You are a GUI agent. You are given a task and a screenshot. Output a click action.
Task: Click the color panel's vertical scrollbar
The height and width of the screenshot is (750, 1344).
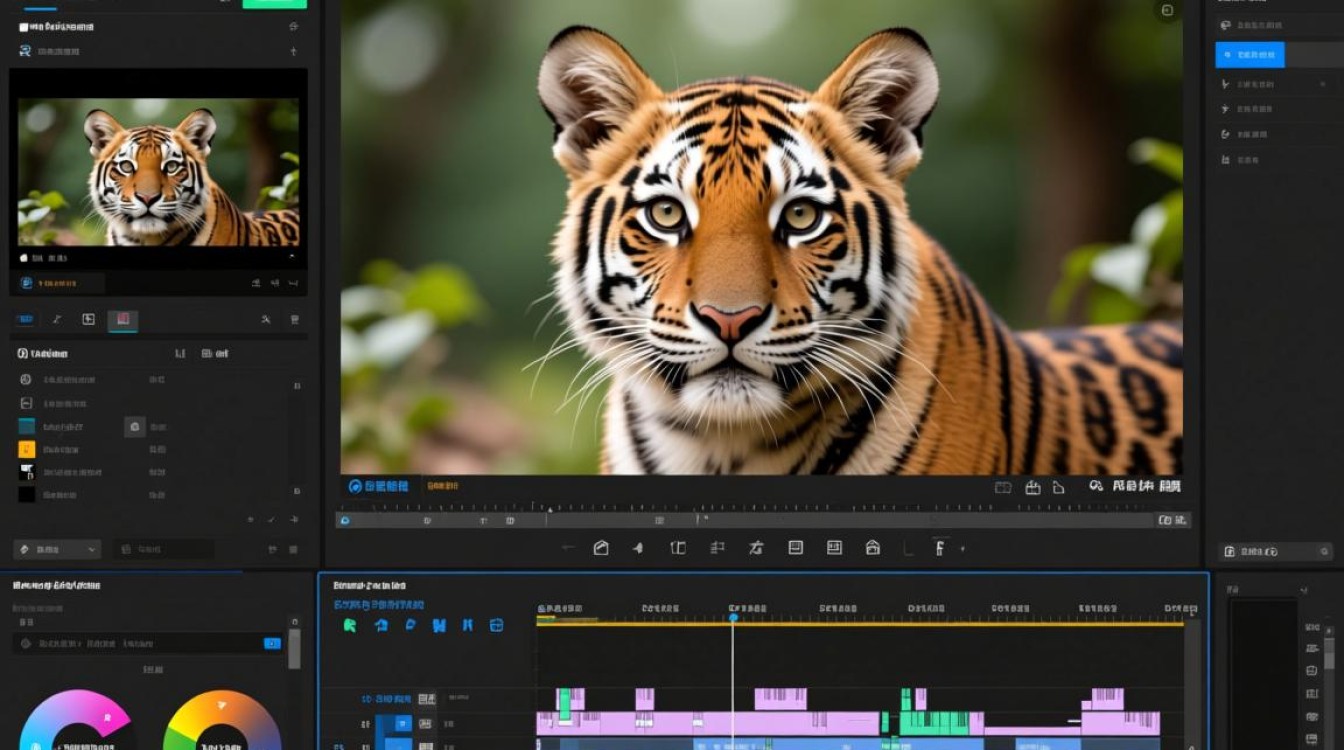pyautogui.click(x=294, y=648)
